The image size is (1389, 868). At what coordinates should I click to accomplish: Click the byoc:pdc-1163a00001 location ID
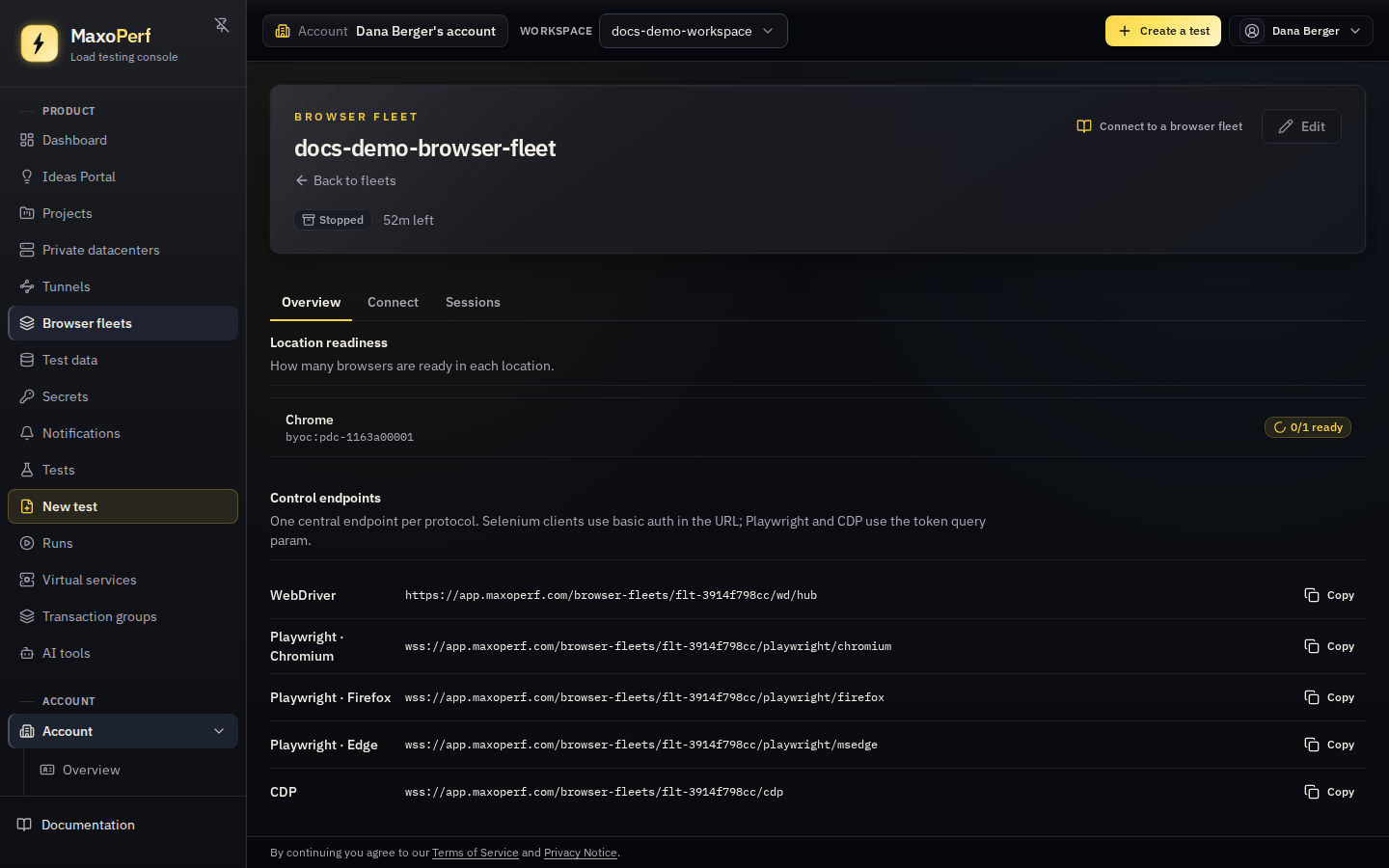[x=349, y=437]
